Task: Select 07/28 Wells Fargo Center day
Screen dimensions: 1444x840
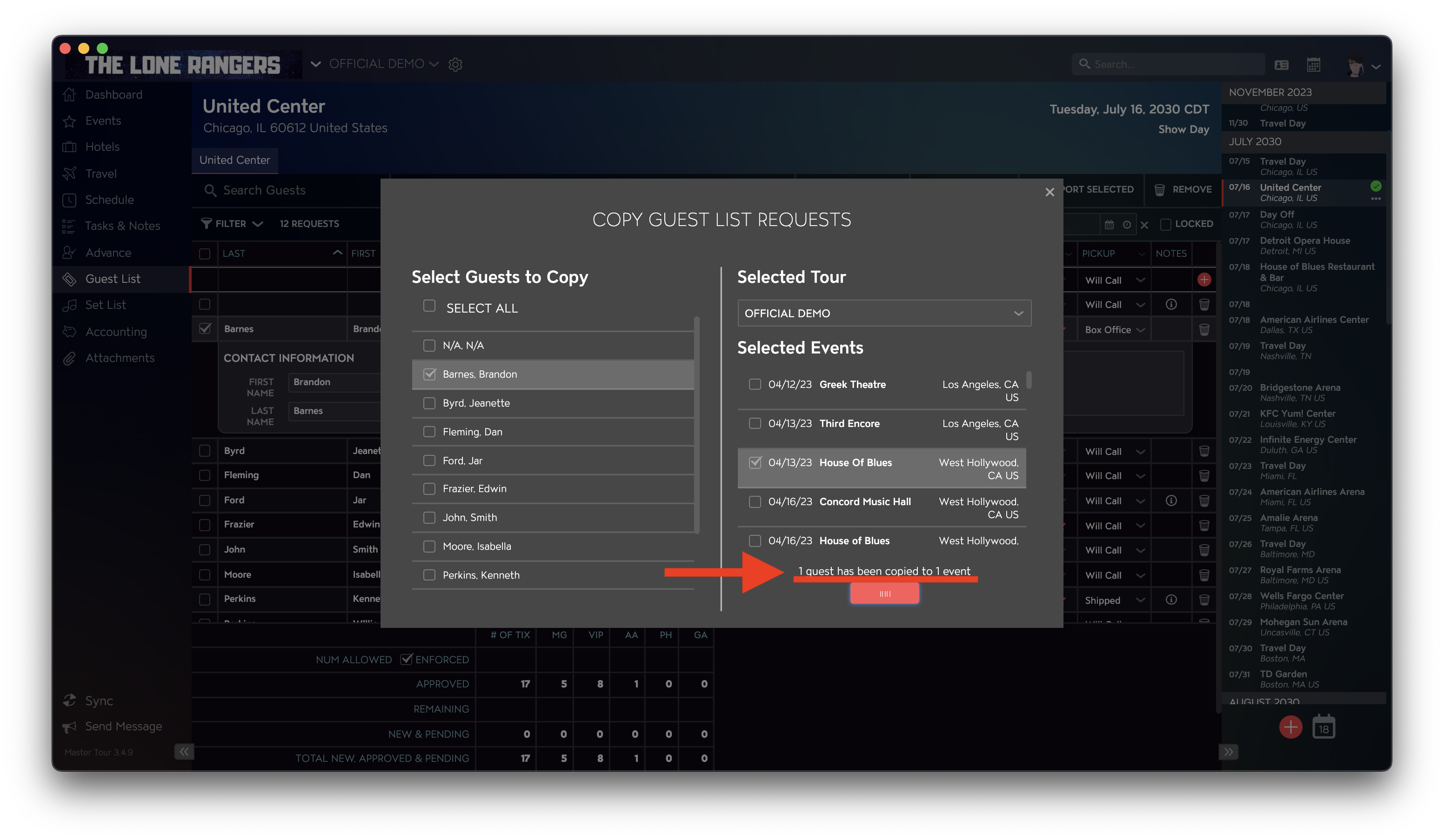Action: [1303, 601]
